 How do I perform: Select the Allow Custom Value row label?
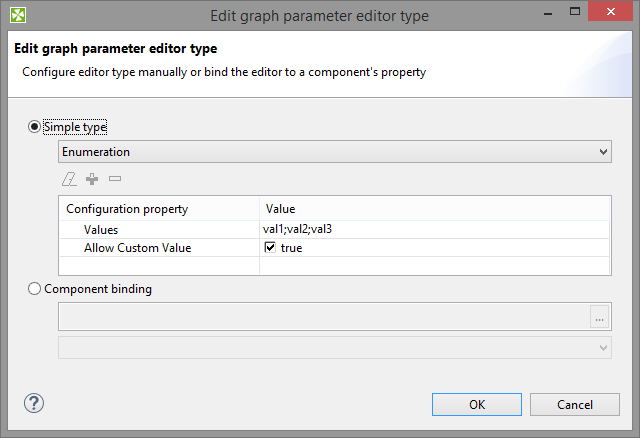(137, 247)
